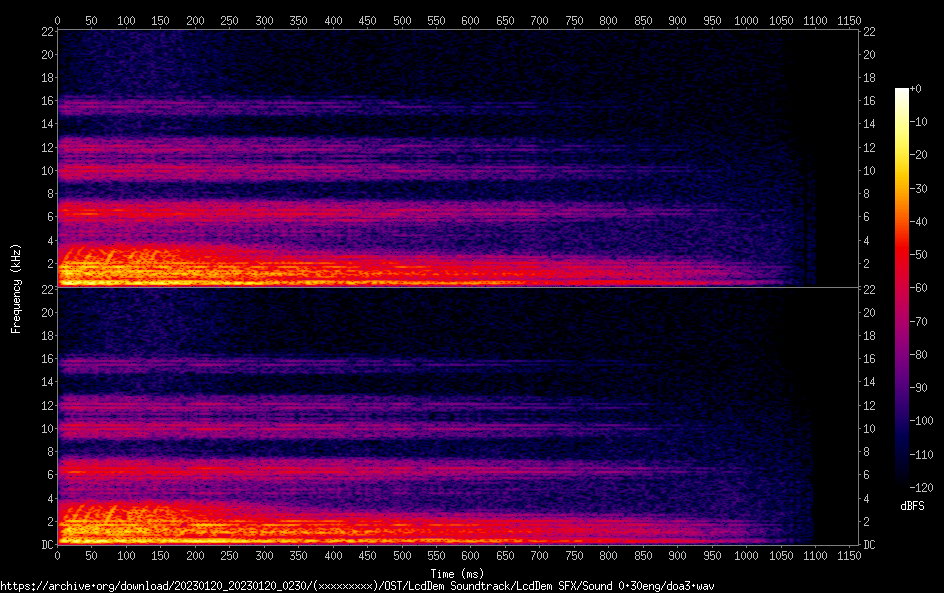Click the 20 kHz label left of the lower channel
The height and width of the screenshot is (593, 944).
46,313
